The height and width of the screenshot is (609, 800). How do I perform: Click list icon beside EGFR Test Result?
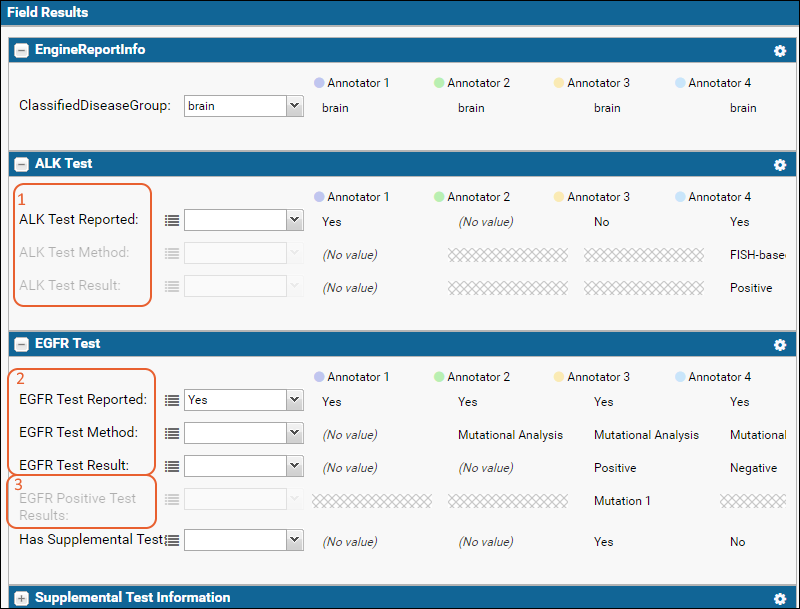tap(172, 467)
